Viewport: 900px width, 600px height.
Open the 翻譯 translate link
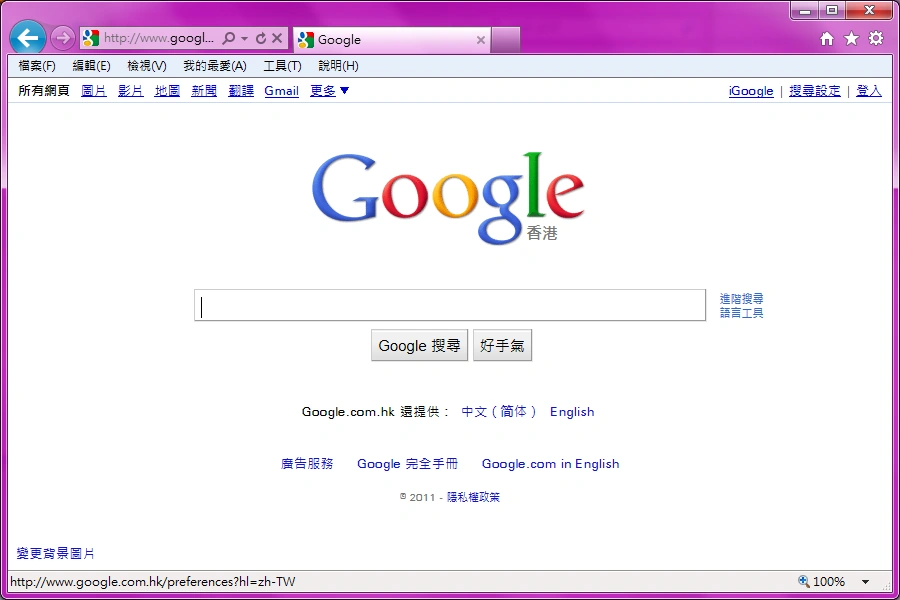point(240,91)
